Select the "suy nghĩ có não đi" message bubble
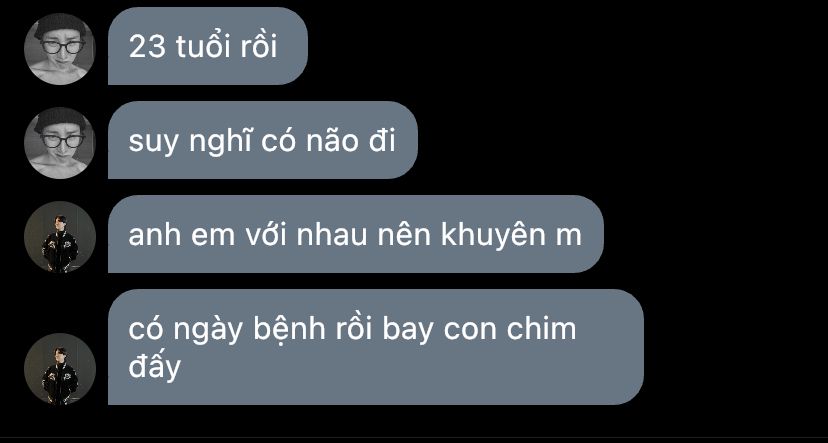The height and width of the screenshot is (443, 828). pos(263,140)
